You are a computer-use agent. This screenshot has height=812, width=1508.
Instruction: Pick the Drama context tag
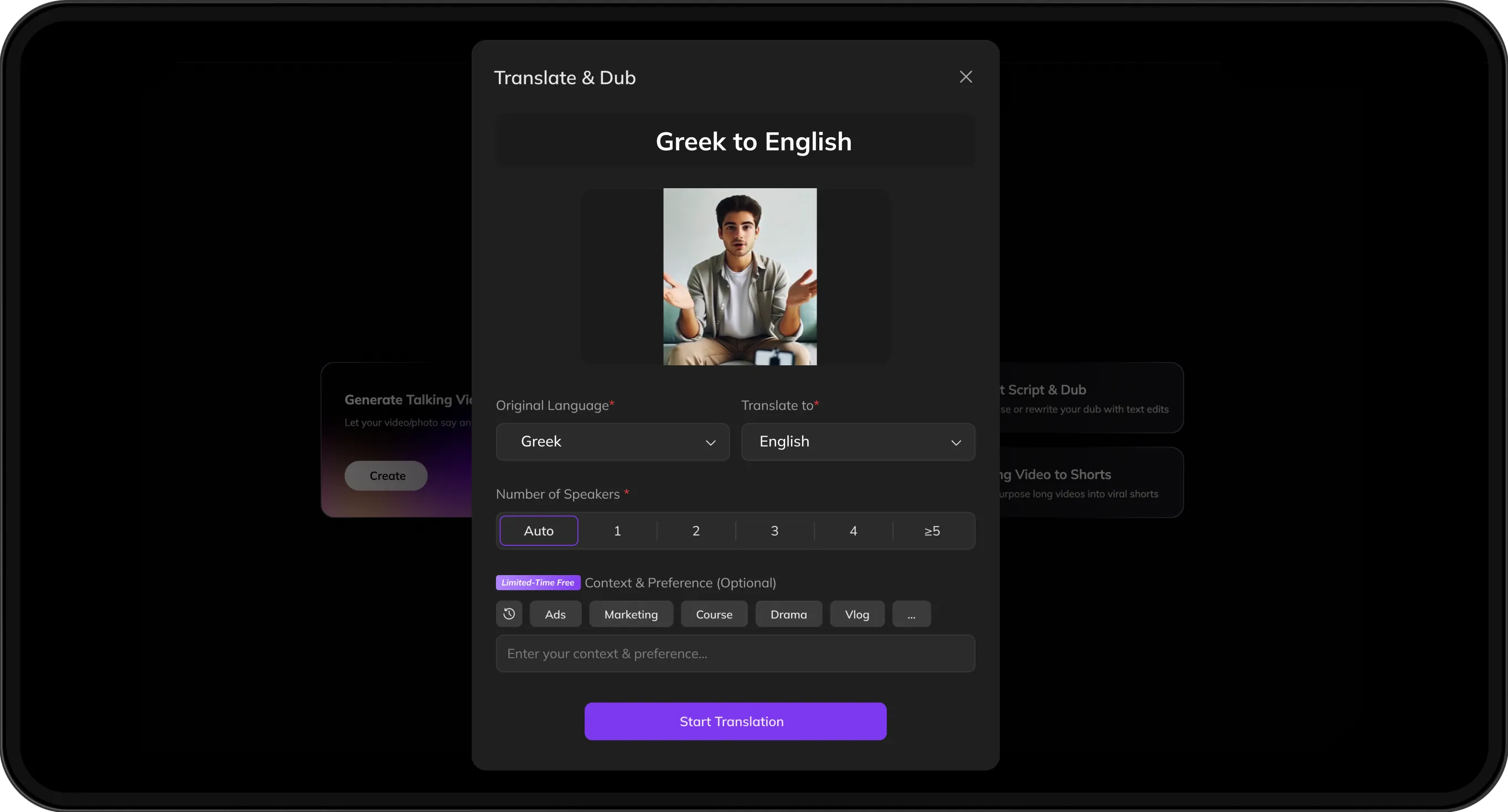tap(788, 614)
